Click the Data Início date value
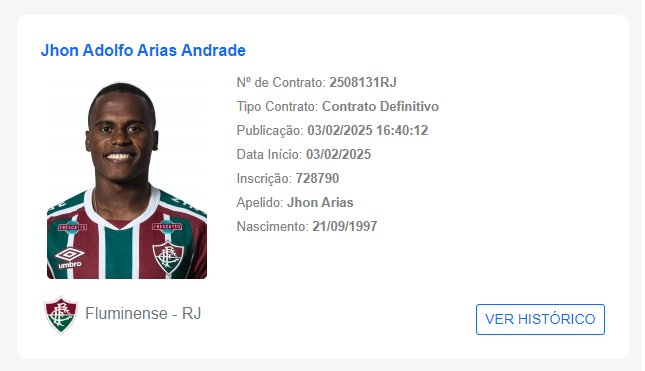Screen dimensions: 645x371 pos(339,154)
